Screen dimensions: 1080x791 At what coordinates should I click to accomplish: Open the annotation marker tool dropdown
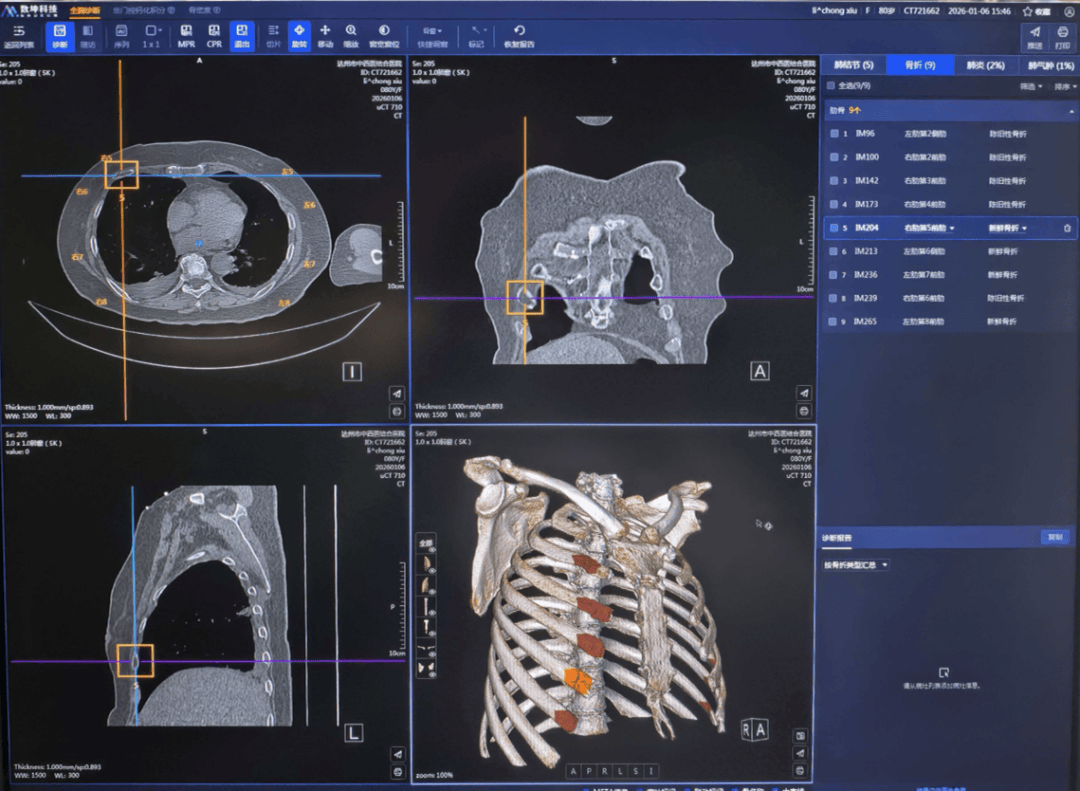[x=477, y=36]
